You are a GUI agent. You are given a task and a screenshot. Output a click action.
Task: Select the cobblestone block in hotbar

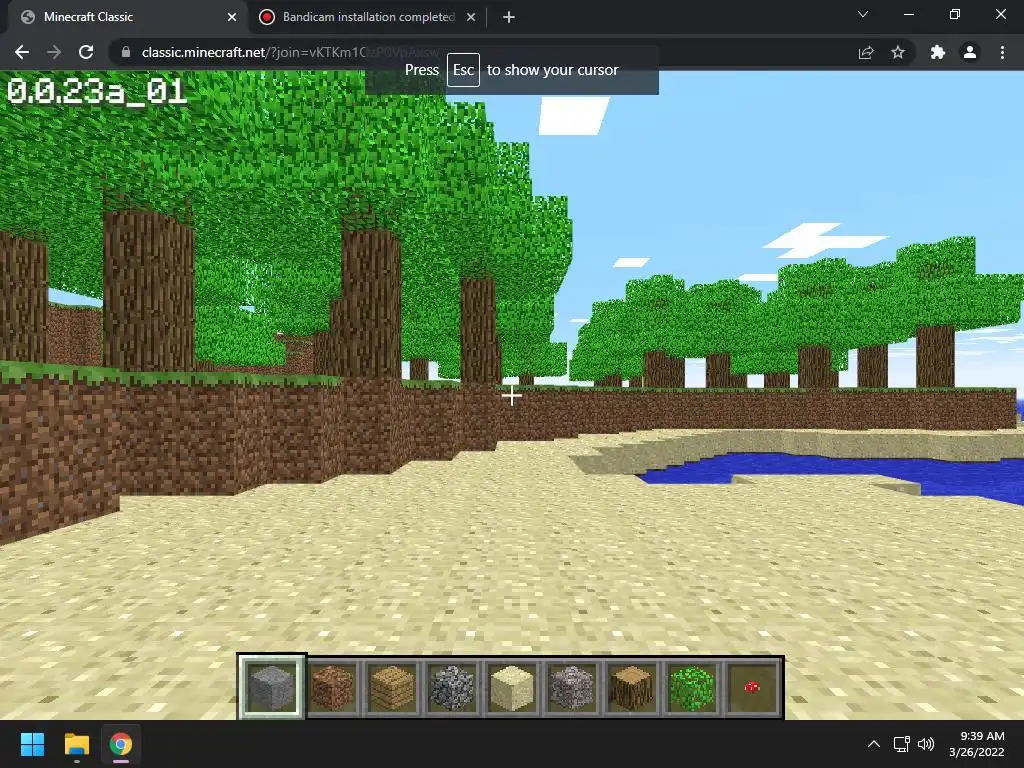tap(451, 687)
